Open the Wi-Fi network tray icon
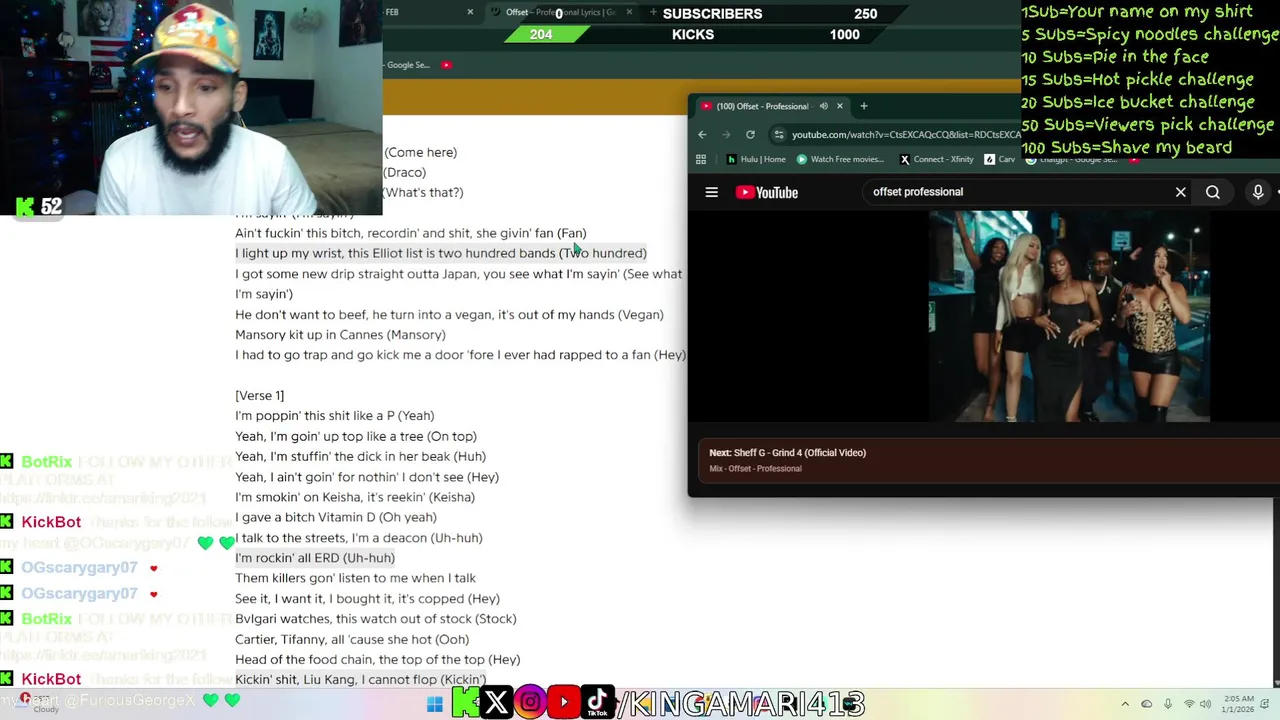The image size is (1280, 720). tap(1189, 704)
